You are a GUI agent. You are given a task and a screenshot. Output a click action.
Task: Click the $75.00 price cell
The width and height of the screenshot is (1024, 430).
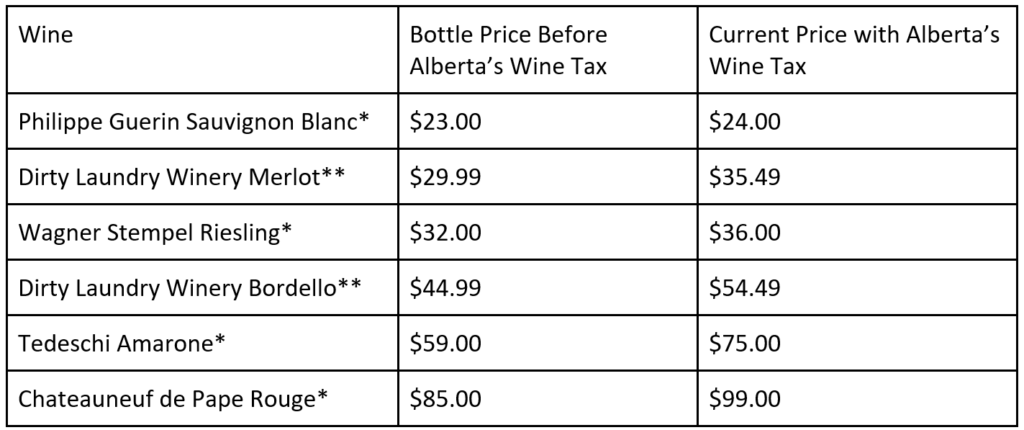point(744,343)
